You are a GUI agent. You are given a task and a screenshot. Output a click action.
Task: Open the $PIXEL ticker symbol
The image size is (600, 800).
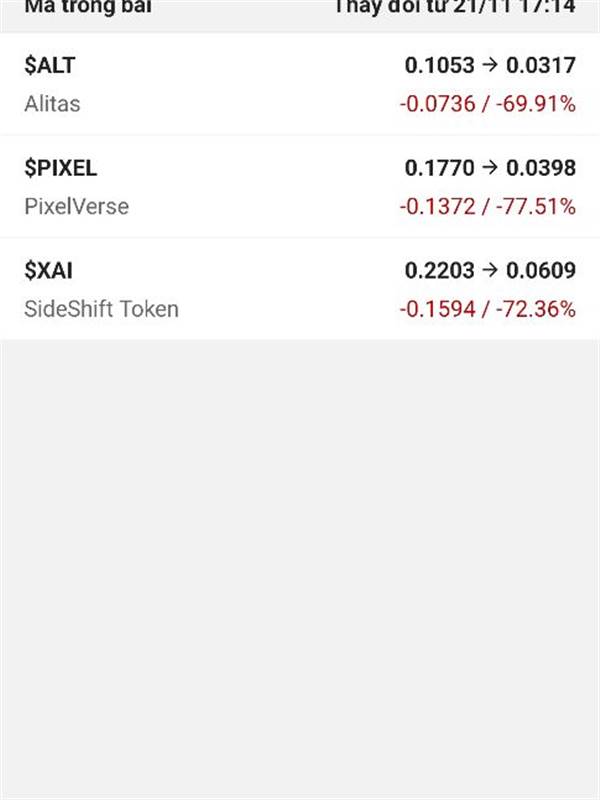pyautogui.click(x=60, y=168)
